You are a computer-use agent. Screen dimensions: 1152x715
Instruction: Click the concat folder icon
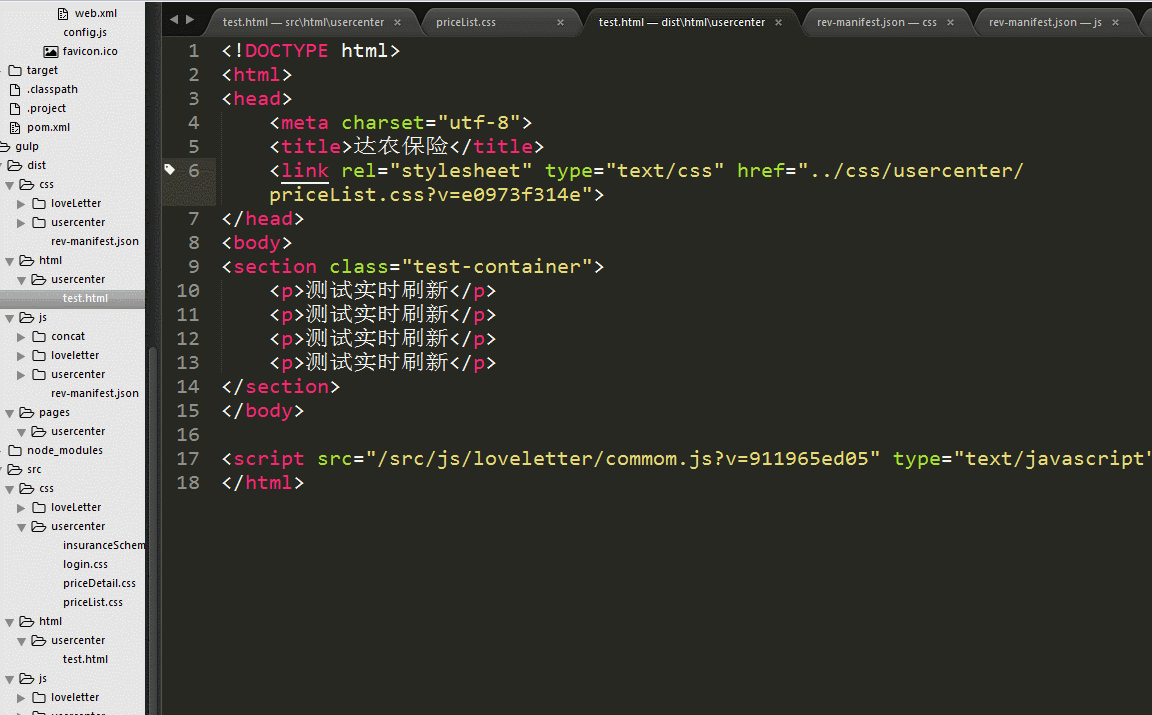coord(39,337)
